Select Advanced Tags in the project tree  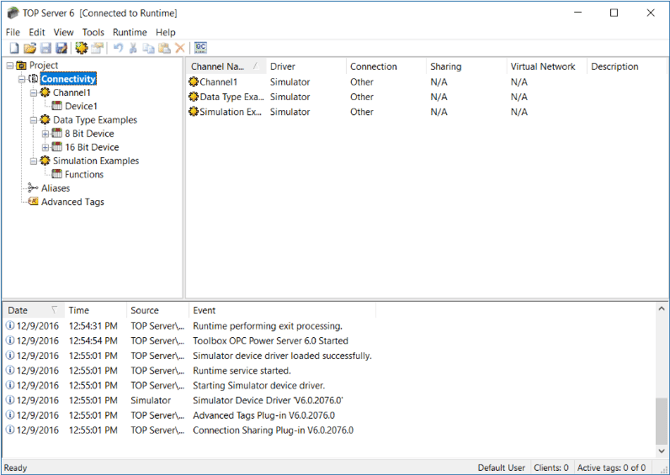click(x=72, y=201)
